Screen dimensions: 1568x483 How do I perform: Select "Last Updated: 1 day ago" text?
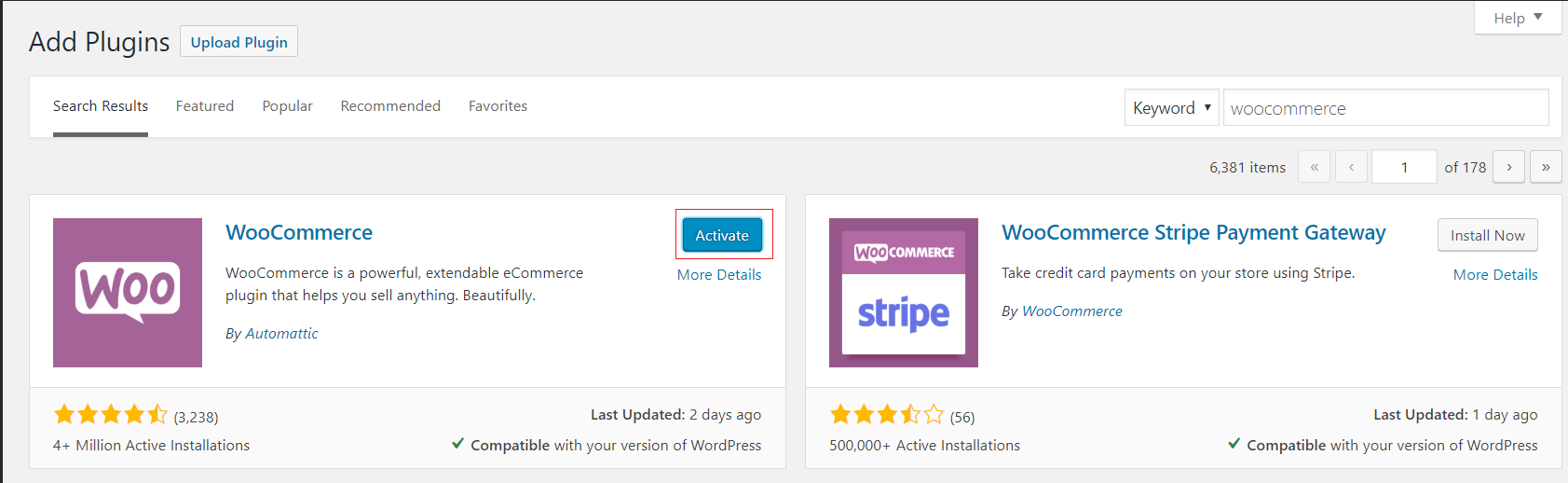pyautogui.click(x=1456, y=415)
